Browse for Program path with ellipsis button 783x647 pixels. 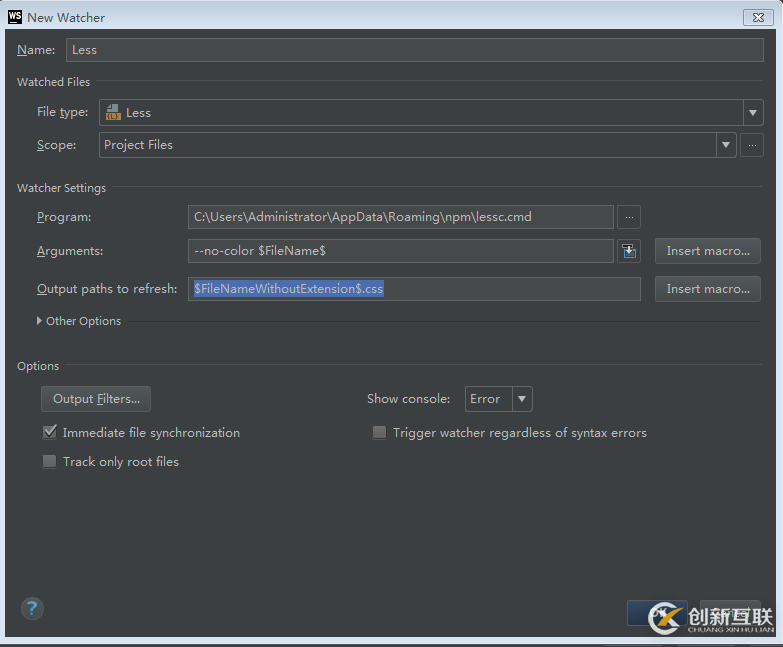tap(629, 217)
